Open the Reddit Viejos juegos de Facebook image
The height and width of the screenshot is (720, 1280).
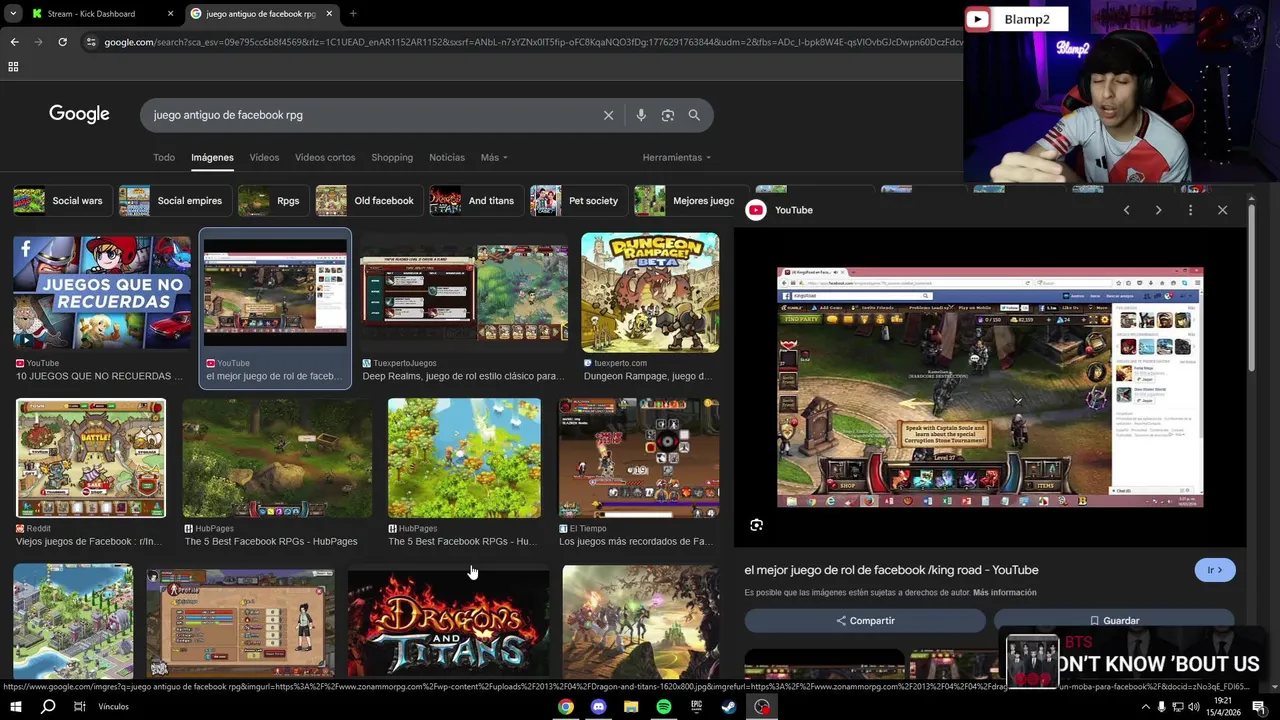click(90, 458)
